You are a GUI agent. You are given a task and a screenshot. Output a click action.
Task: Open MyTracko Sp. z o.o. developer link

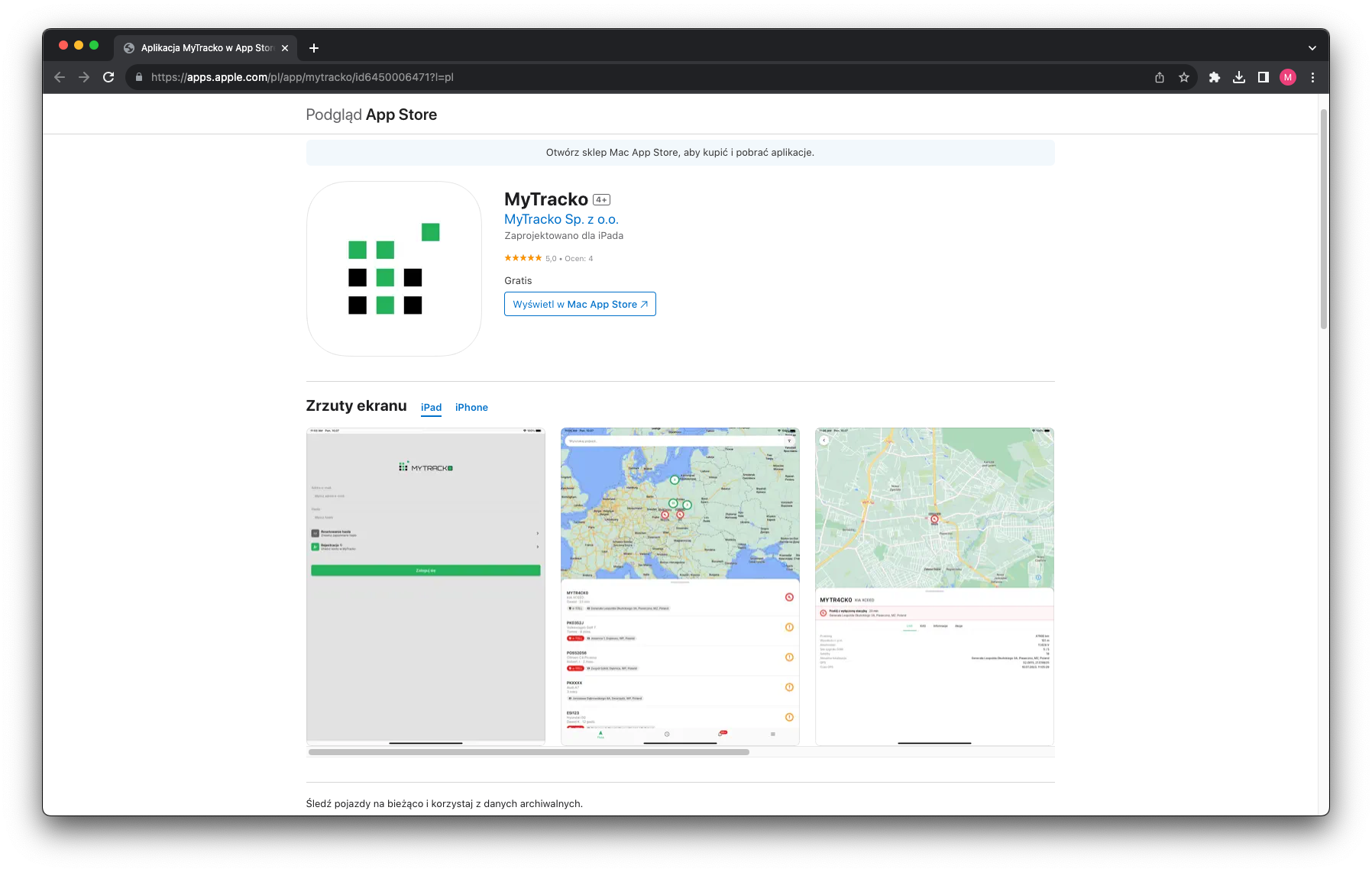(561, 219)
